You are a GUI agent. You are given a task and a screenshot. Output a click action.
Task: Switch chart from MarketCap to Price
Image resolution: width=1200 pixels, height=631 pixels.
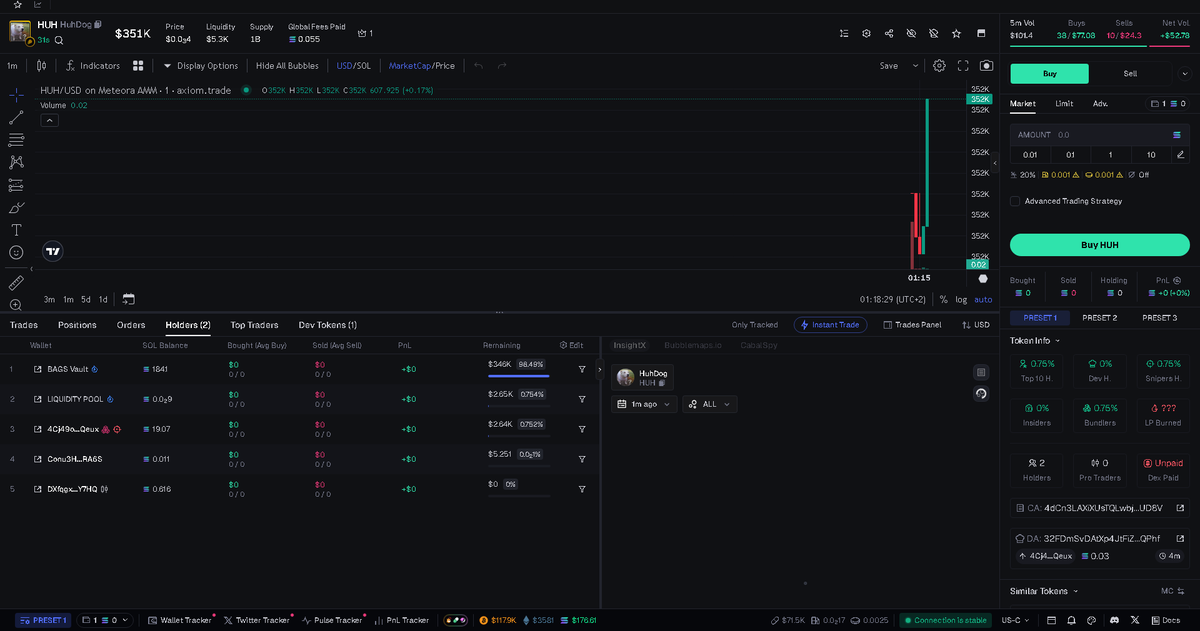(x=445, y=66)
